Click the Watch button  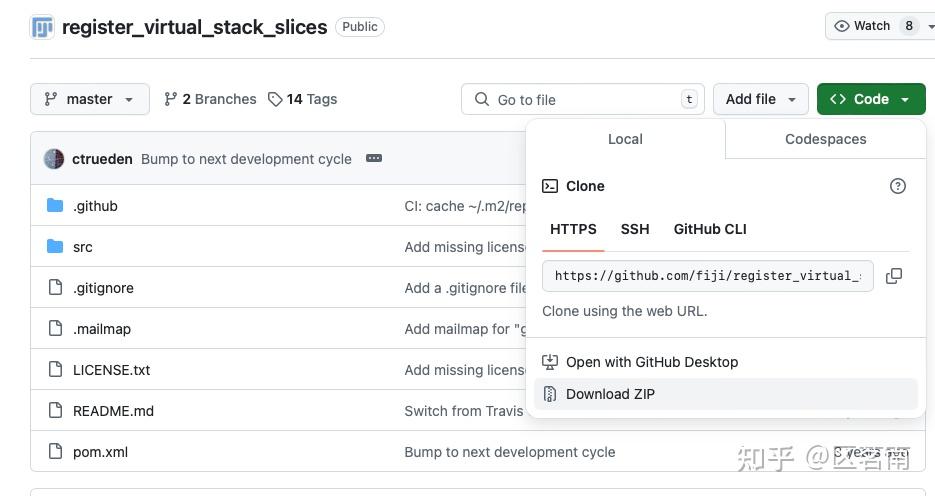(x=864, y=26)
